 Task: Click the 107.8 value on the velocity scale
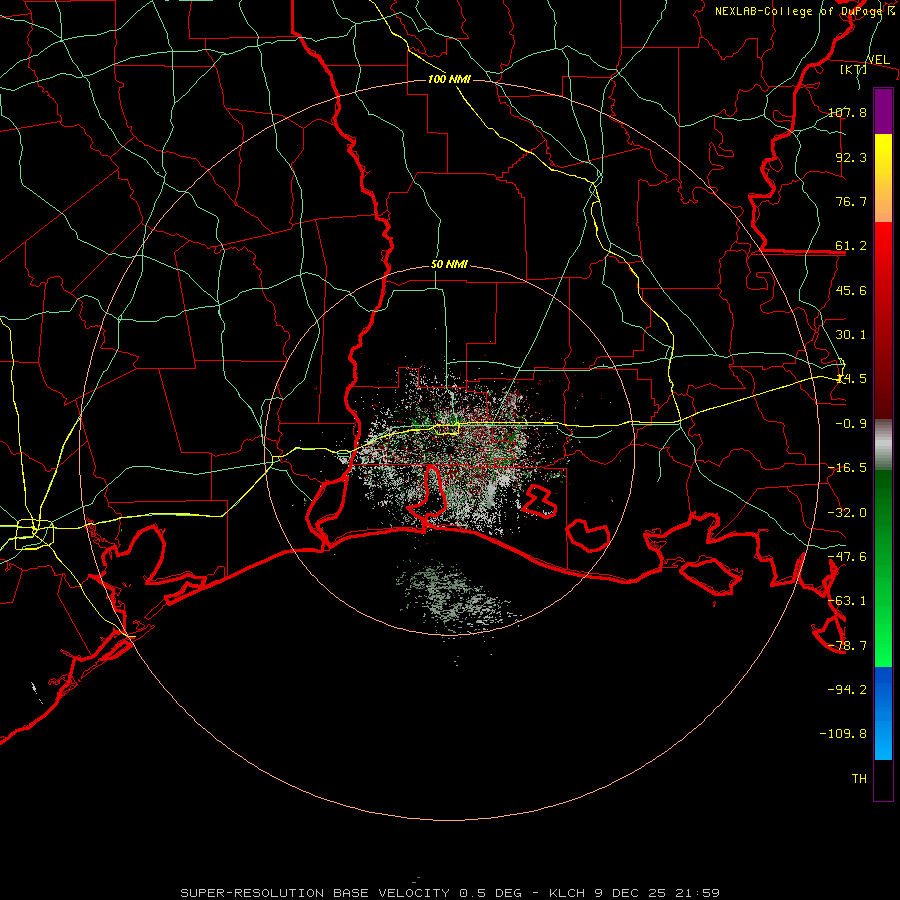click(847, 112)
